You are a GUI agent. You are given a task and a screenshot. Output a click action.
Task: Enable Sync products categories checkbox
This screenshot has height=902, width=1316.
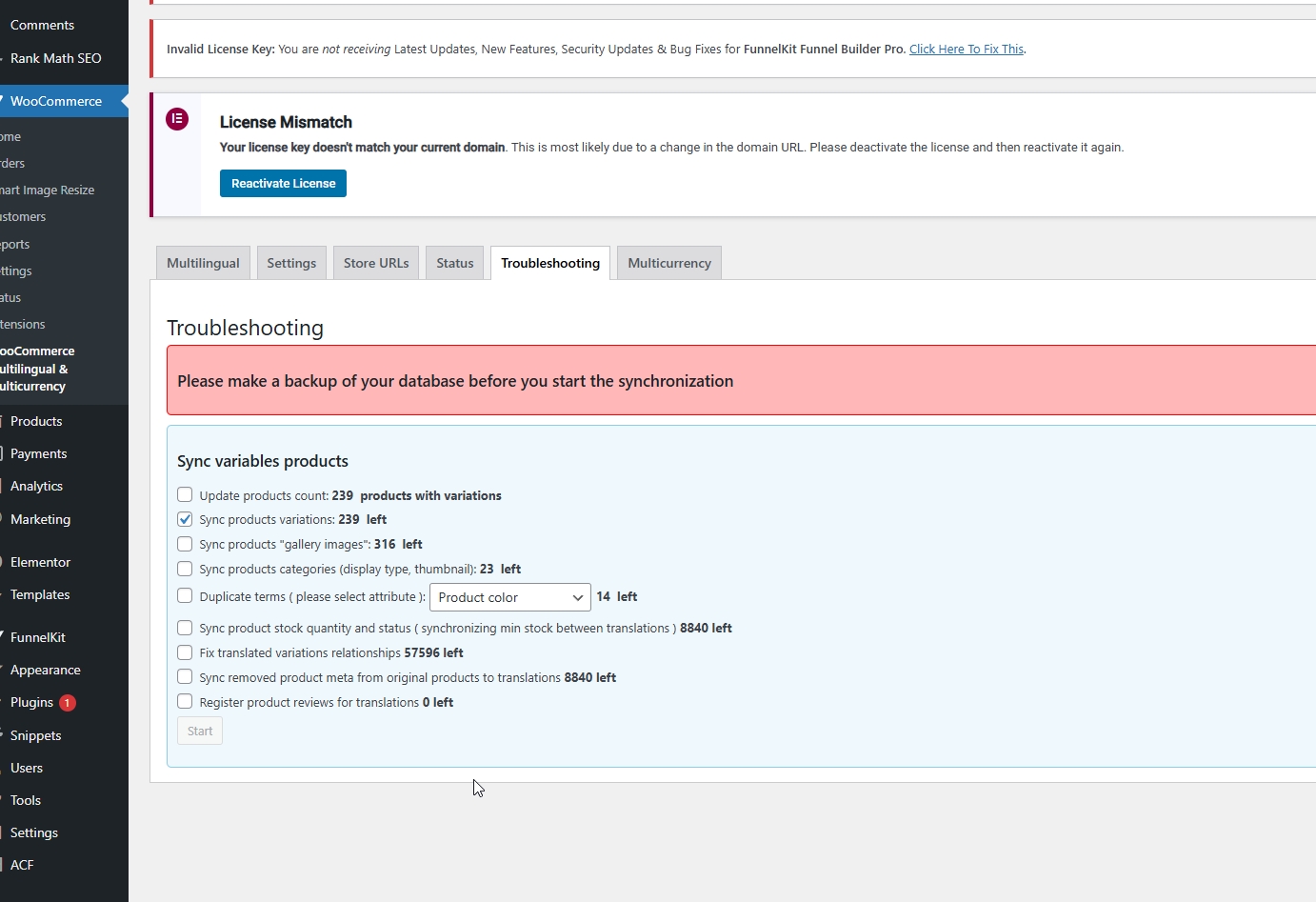point(185,569)
